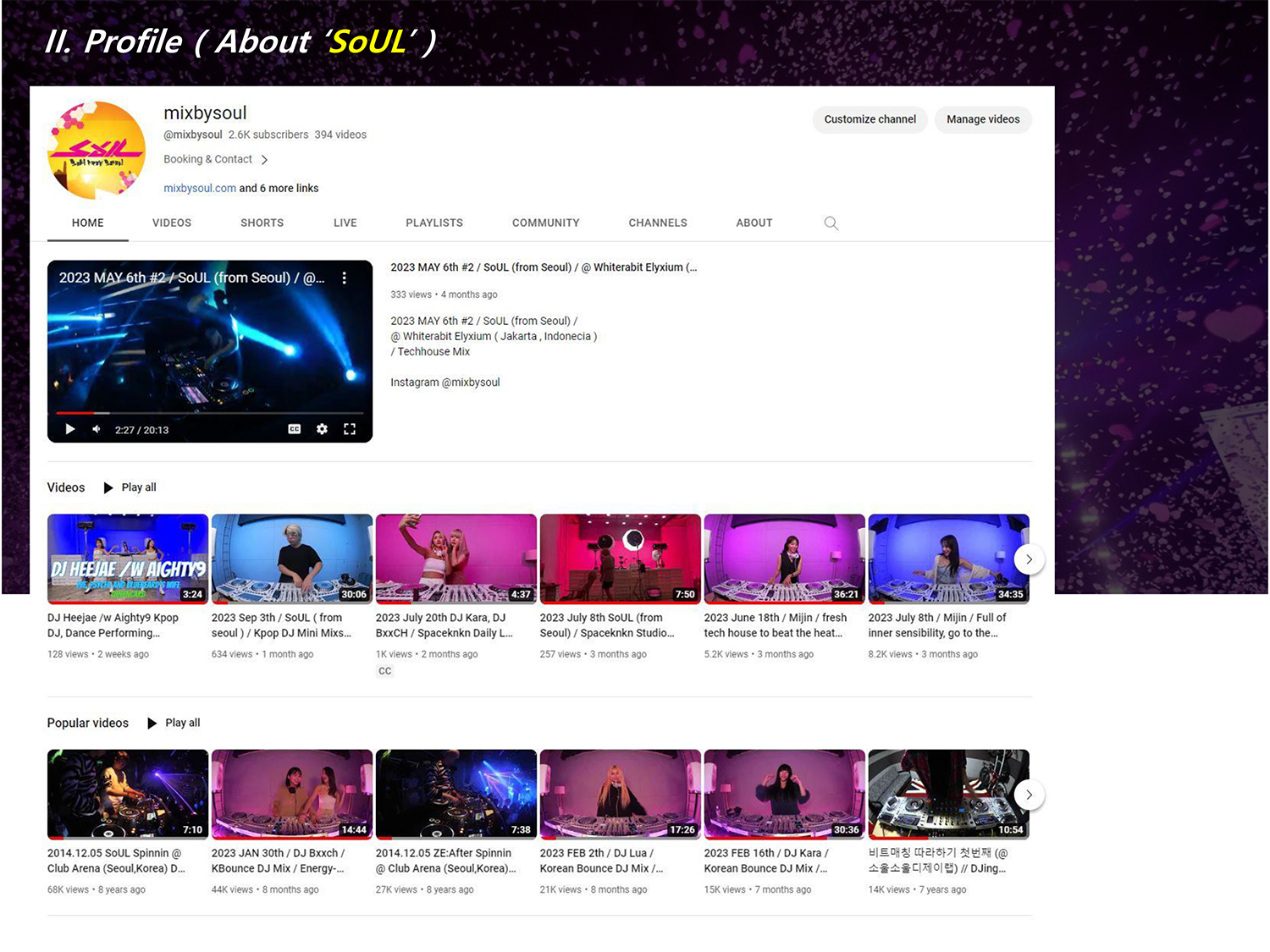Screen dimensions: 1270x952
Task: Open the DJ Bxxch KBounce thumbnail
Action: pos(292,794)
